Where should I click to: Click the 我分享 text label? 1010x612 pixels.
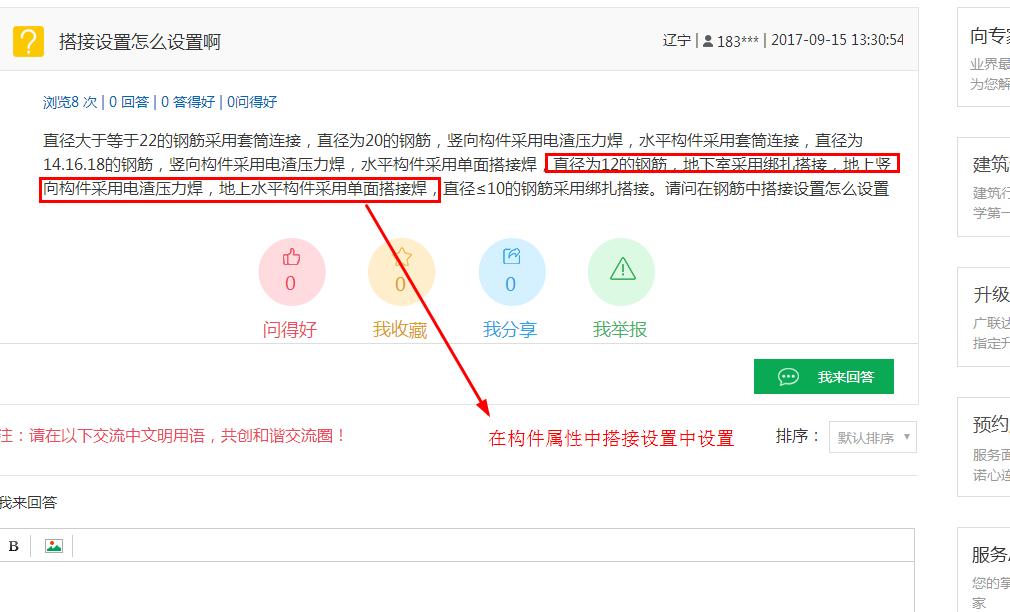[x=510, y=330]
